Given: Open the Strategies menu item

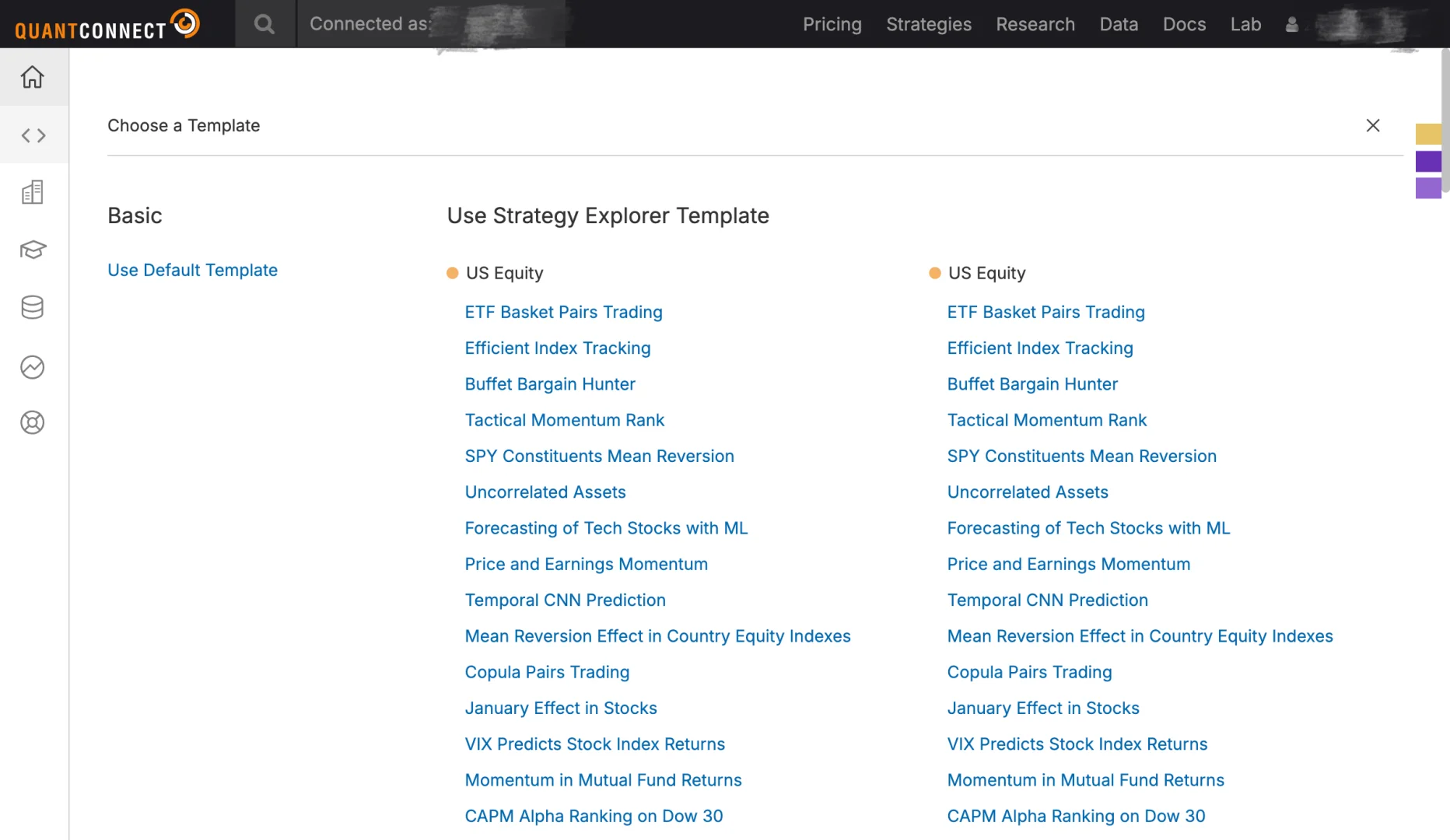Looking at the screenshot, I should [x=929, y=24].
